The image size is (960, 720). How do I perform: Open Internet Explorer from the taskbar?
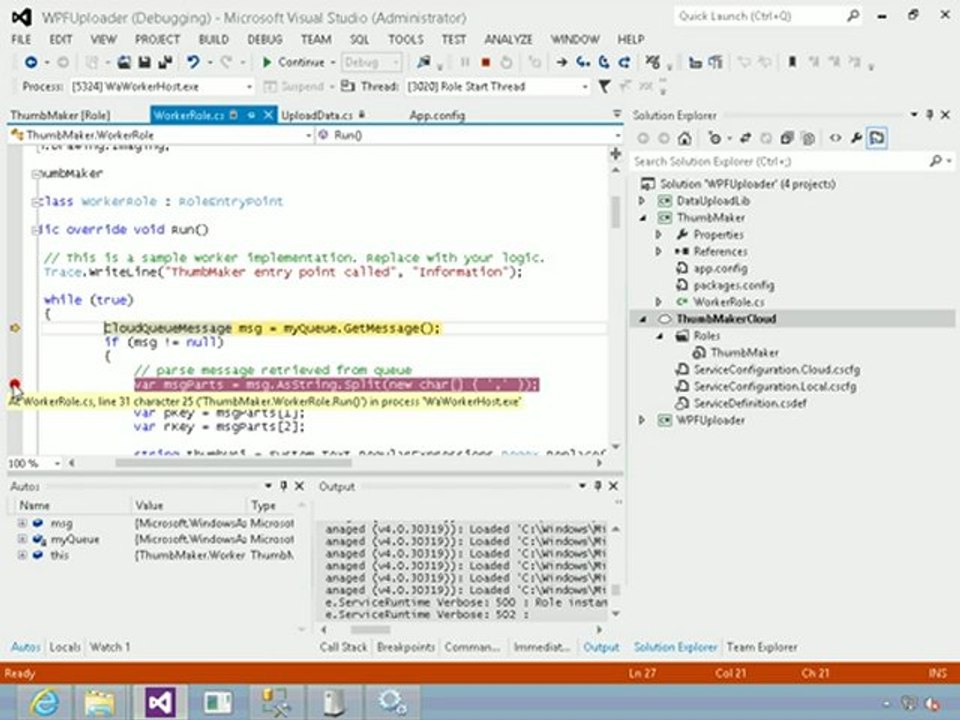pos(45,702)
